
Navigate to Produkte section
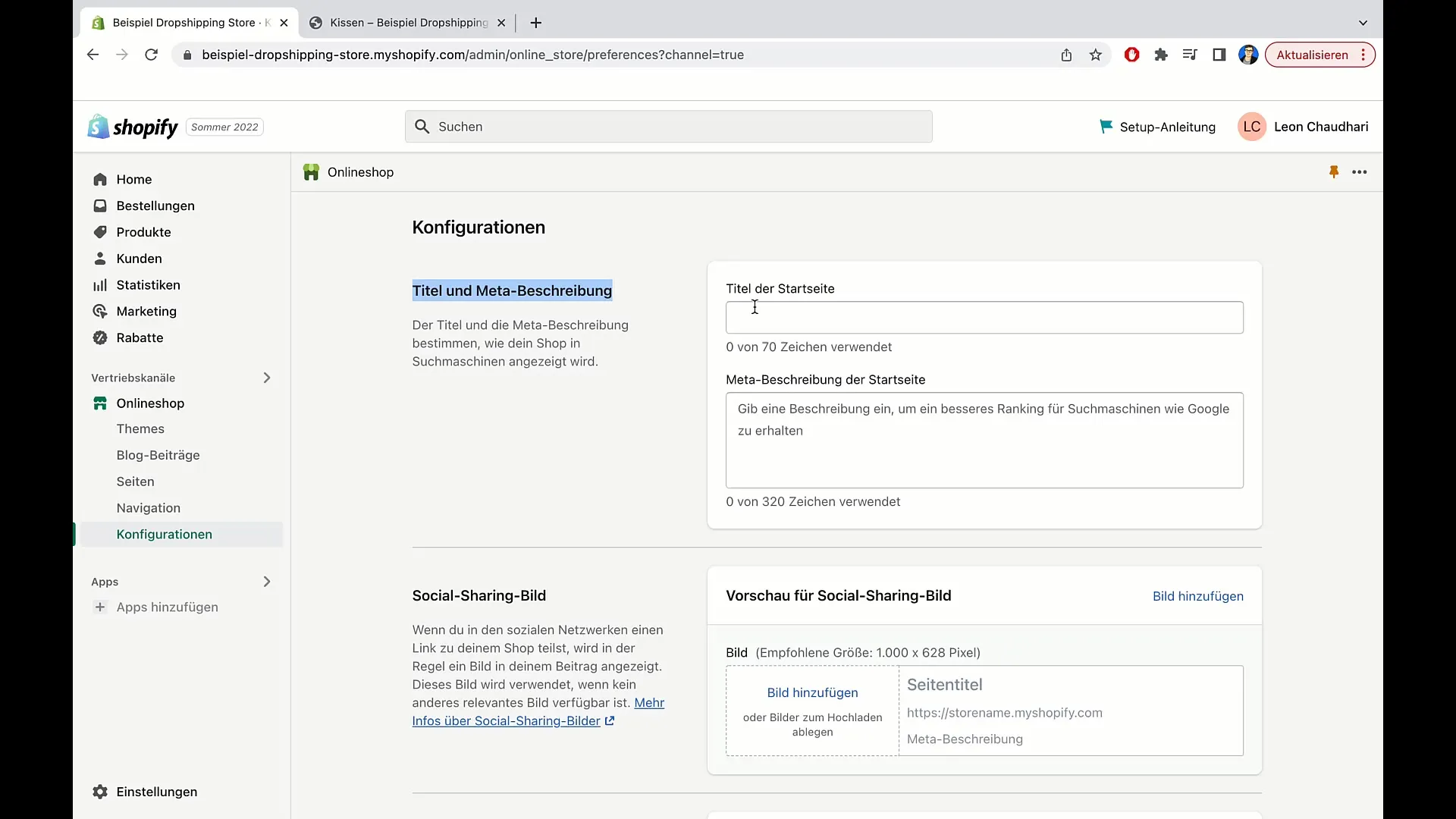point(143,232)
